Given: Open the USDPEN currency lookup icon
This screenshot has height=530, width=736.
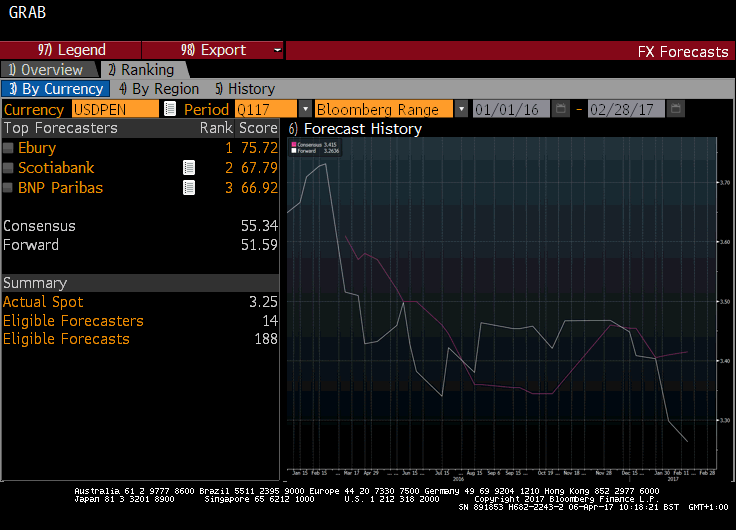Looking at the screenshot, I should tap(170, 109).
